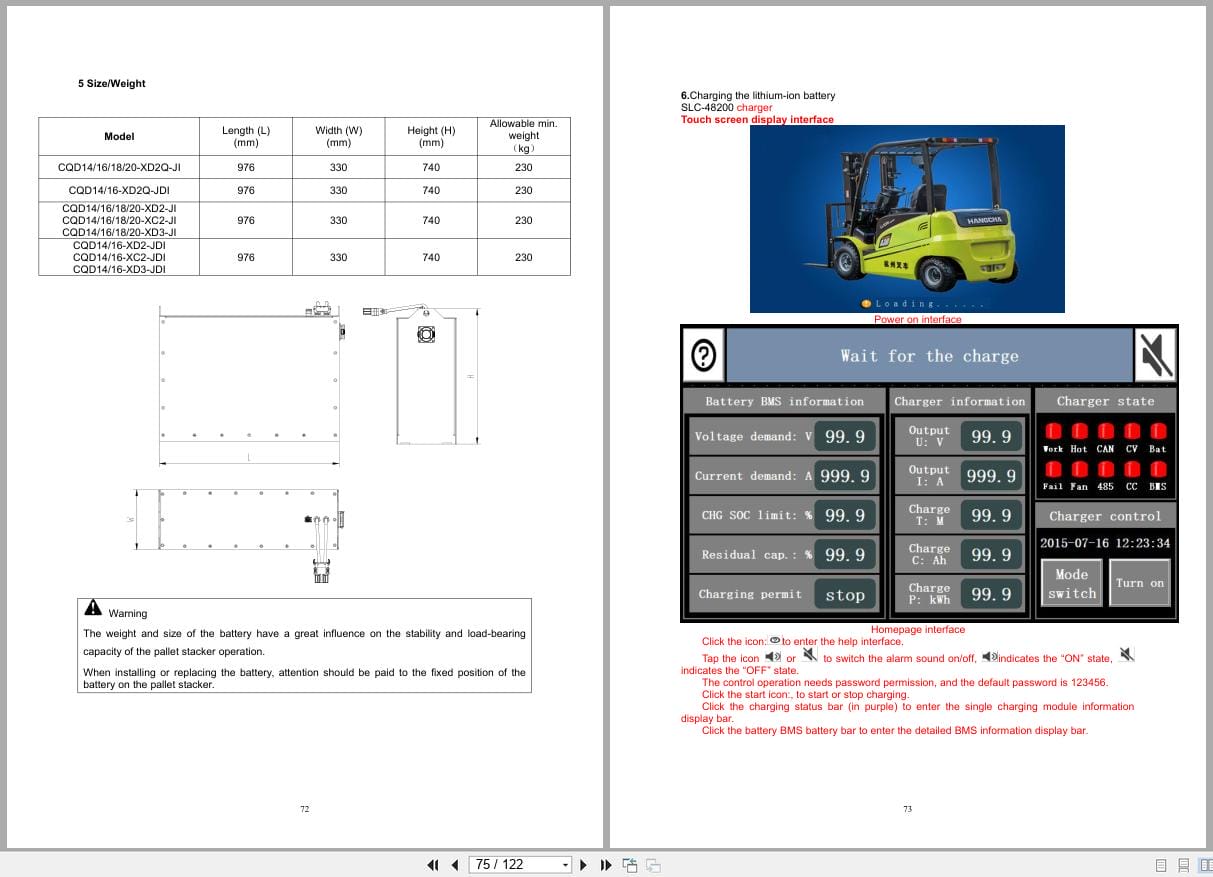Toggle the two-page book view mode
1213x877 pixels.
click(x=1206, y=864)
